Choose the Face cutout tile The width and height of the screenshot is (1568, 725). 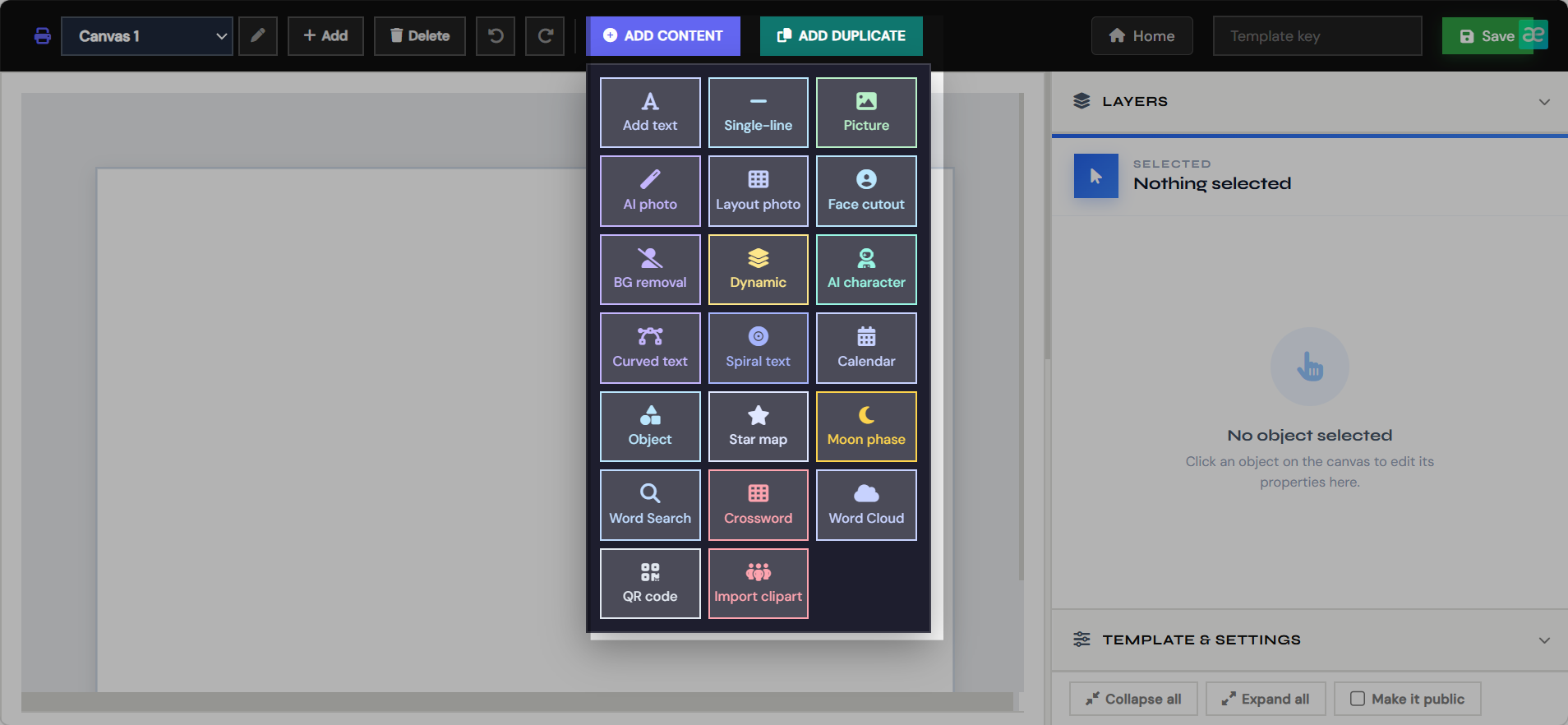(866, 191)
